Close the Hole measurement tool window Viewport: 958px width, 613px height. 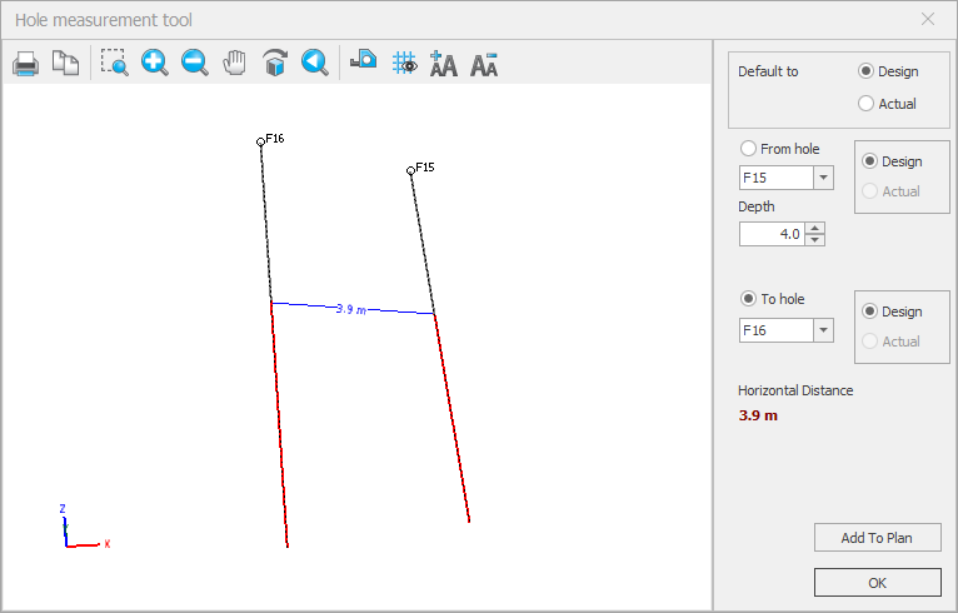(928, 20)
